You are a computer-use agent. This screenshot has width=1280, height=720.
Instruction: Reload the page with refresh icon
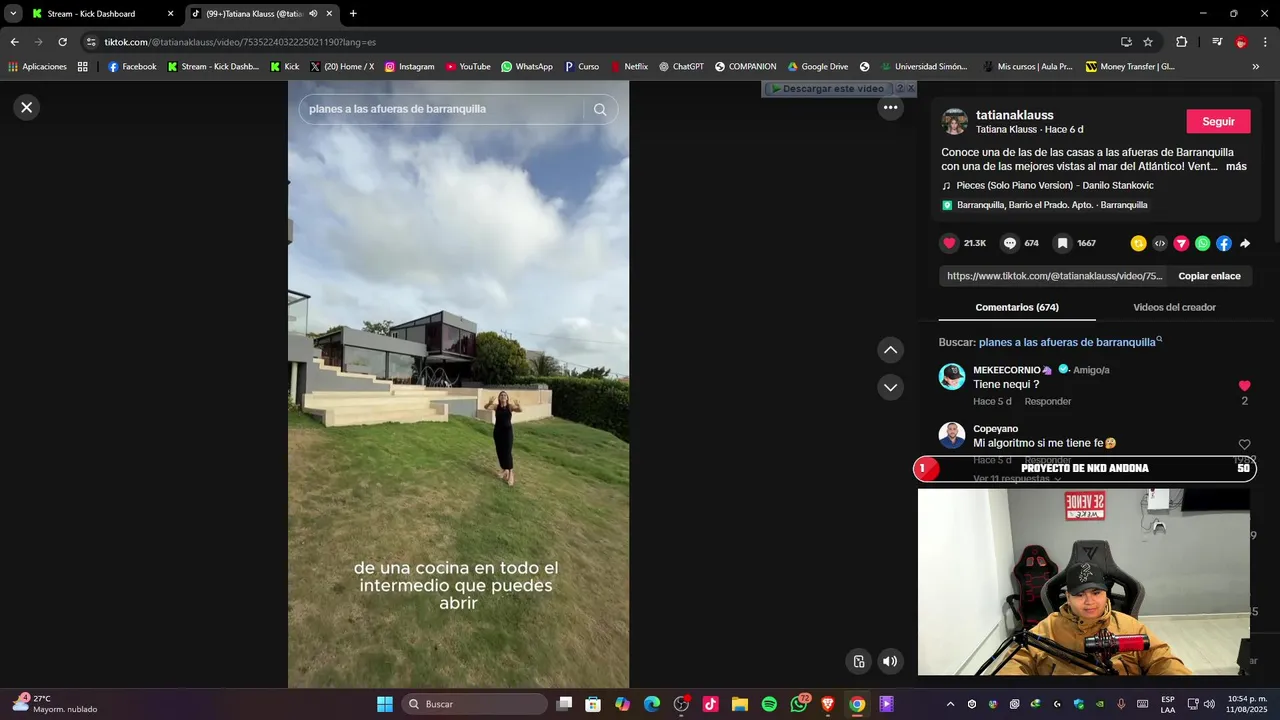62,42
